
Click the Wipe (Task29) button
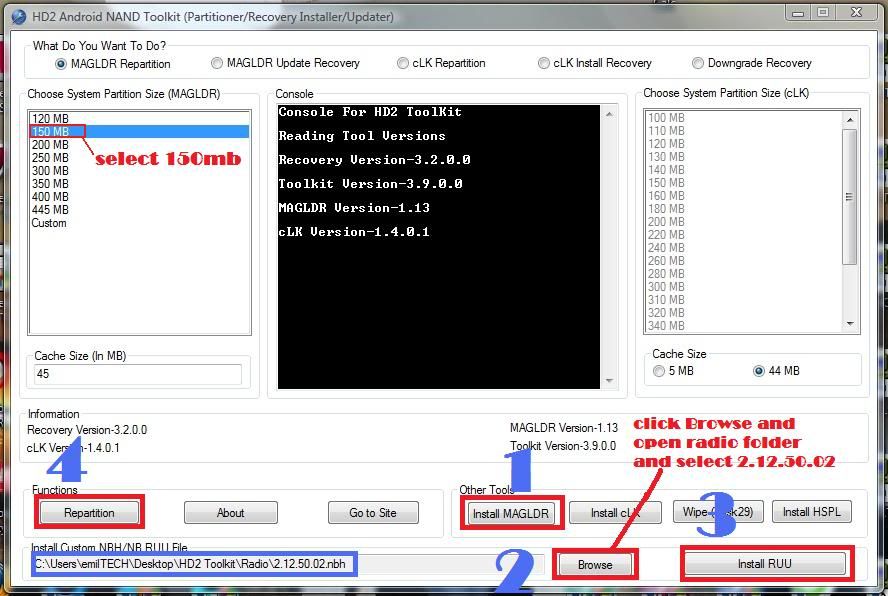coord(718,512)
